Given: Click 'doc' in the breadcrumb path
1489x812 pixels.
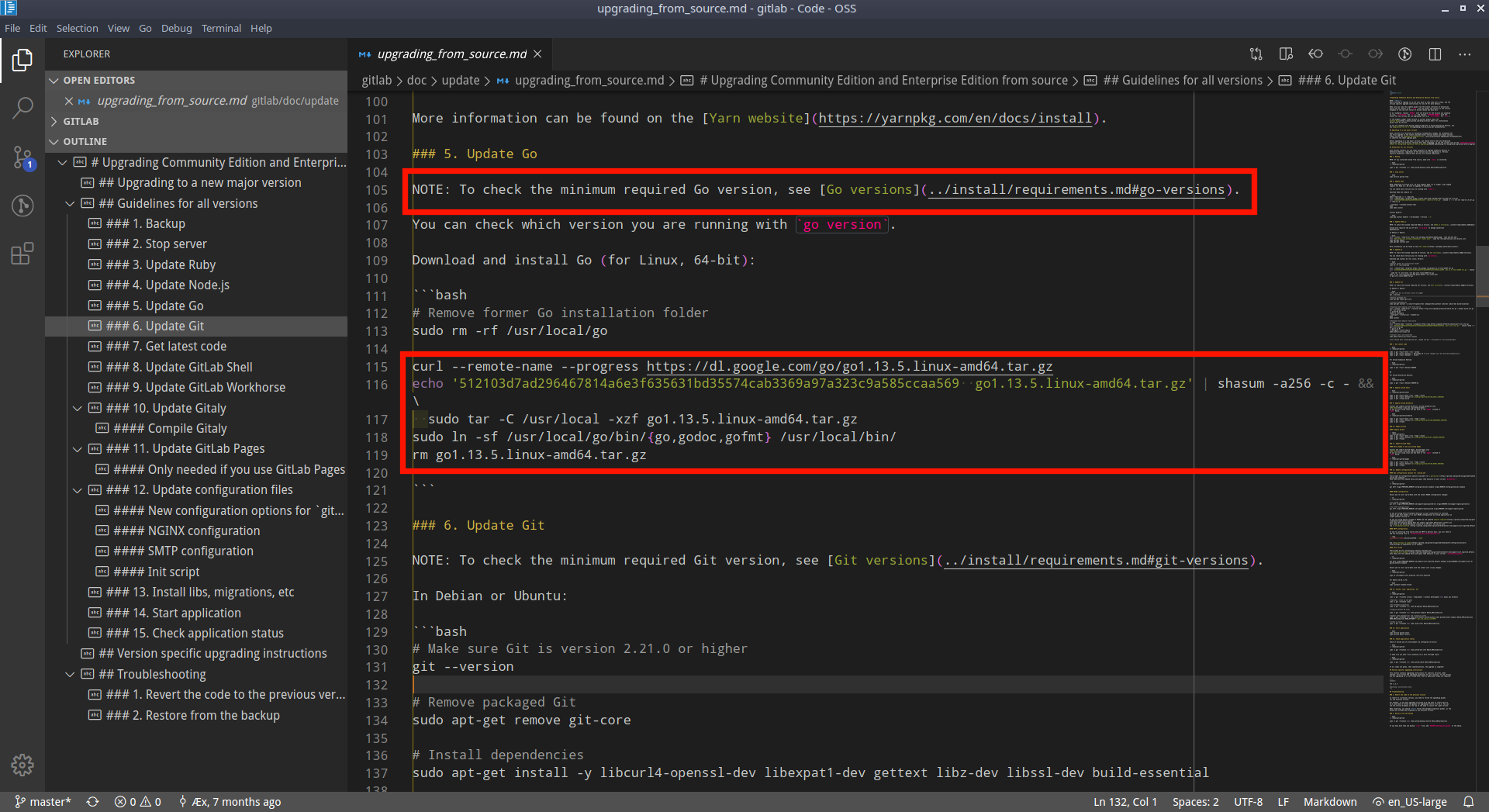Looking at the screenshot, I should (x=416, y=81).
